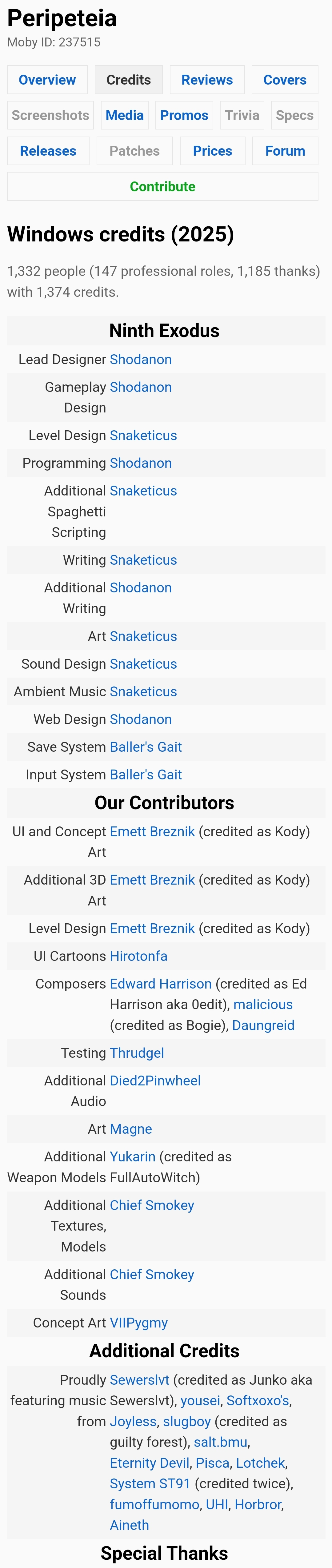Visit the Forum tab
The height and width of the screenshot is (1568, 332).
click(285, 151)
